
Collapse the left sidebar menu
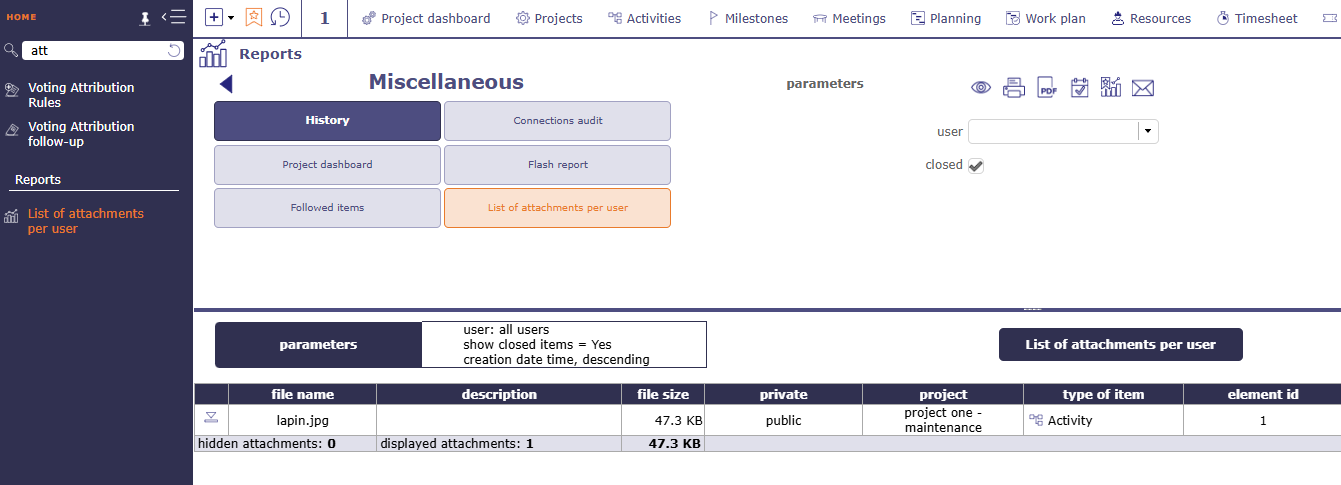pos(173,17)
